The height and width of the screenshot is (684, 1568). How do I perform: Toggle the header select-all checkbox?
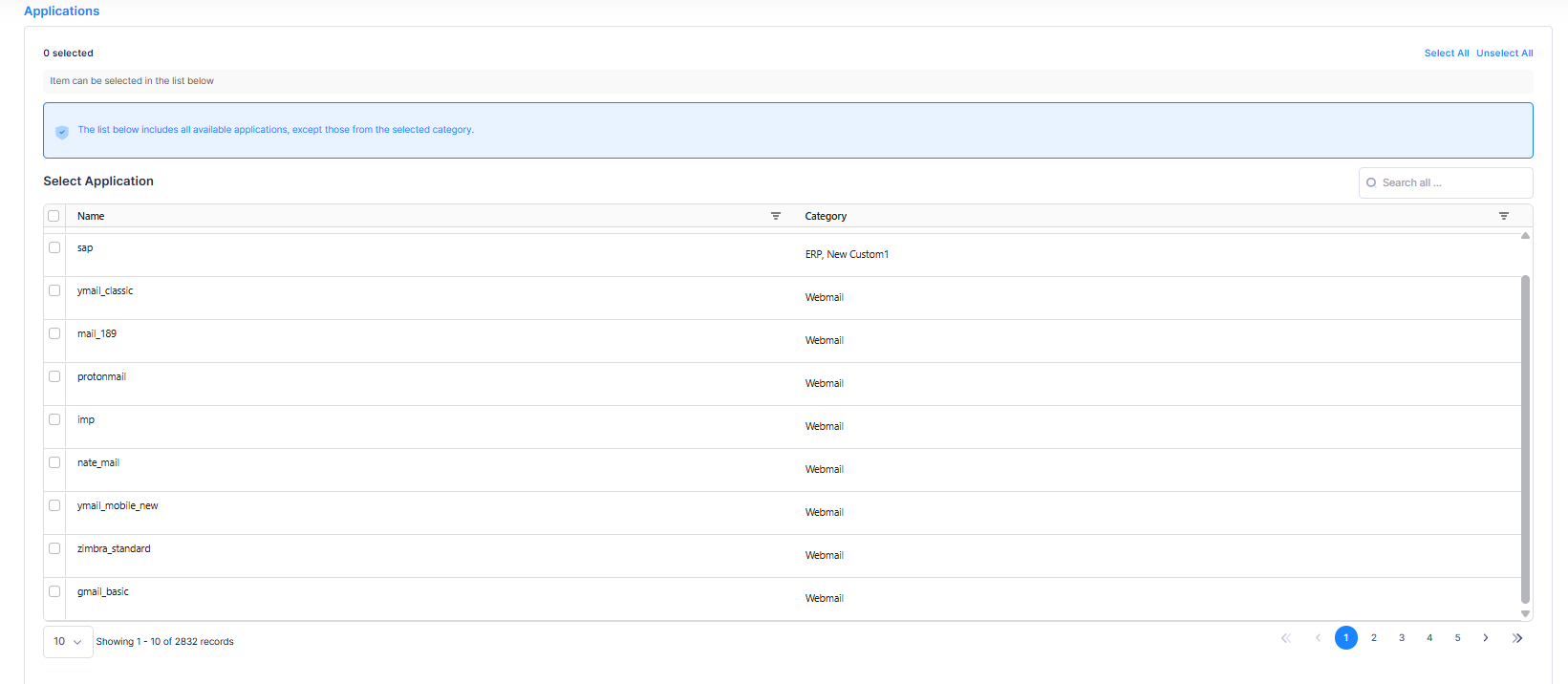54,216
